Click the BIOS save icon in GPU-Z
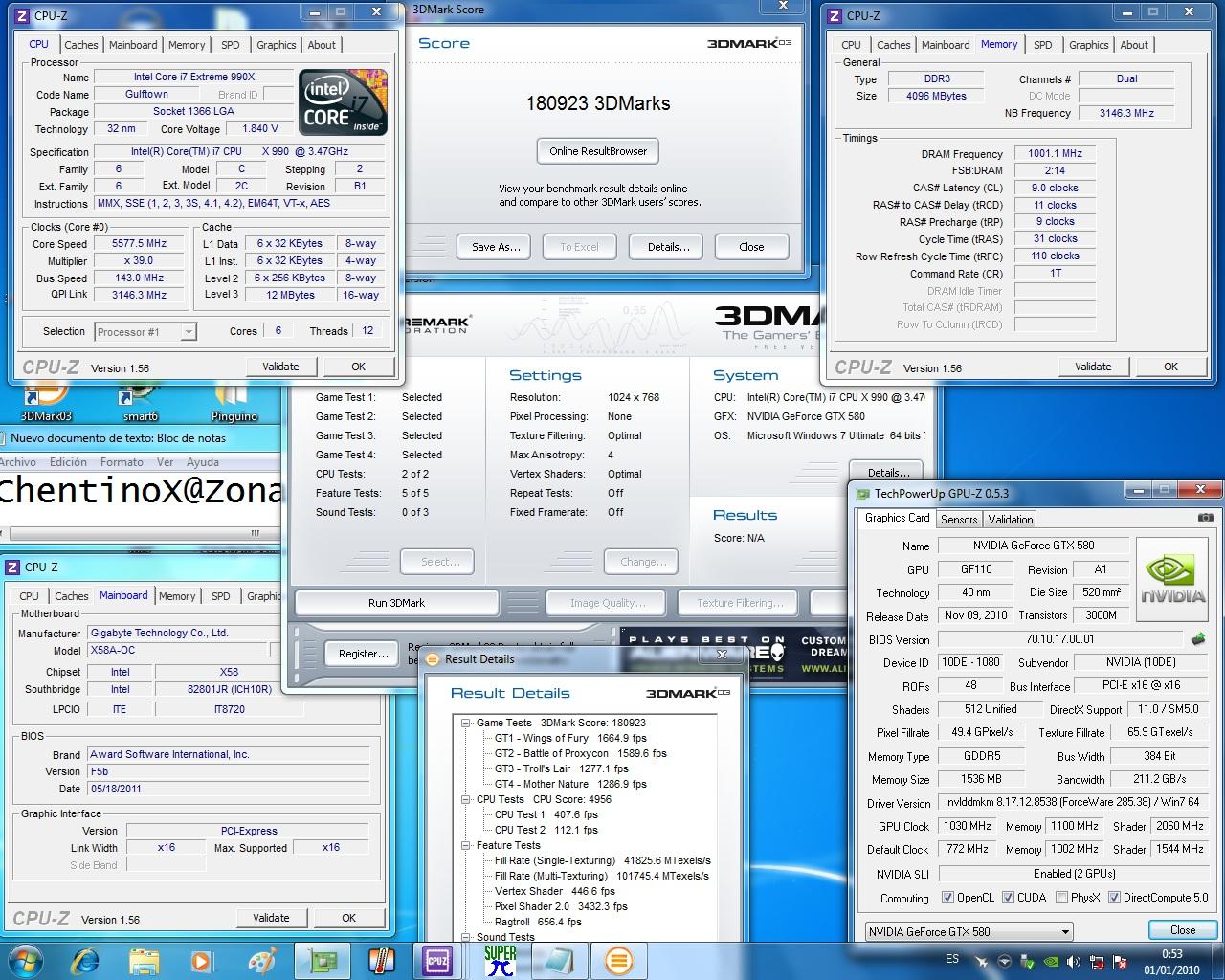Viewport: 1225px width, 980px height. [1197, 638]
